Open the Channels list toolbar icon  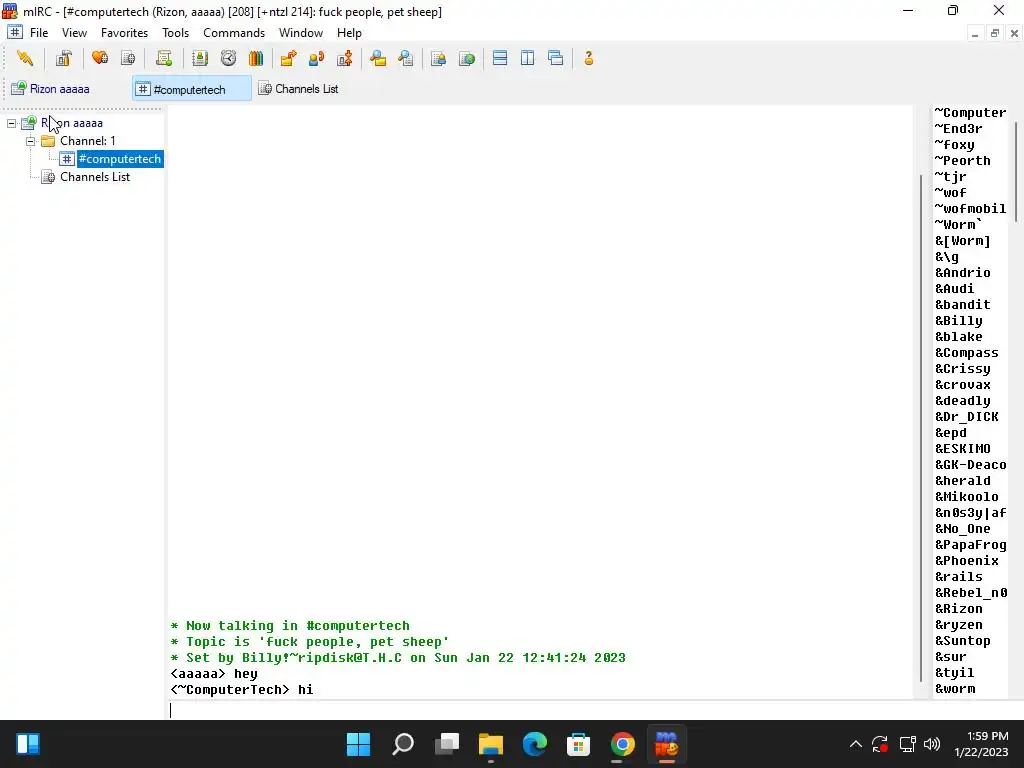[x=128, y=58]
